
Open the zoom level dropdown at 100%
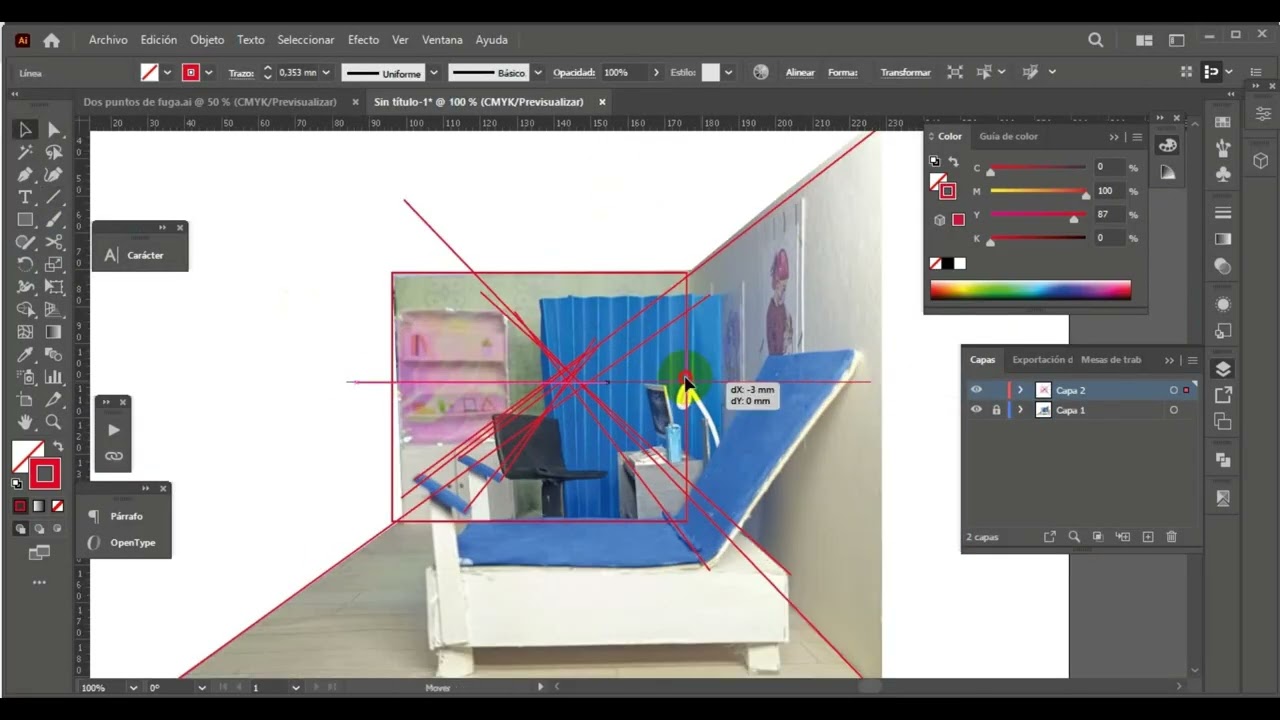click(133, 688)
